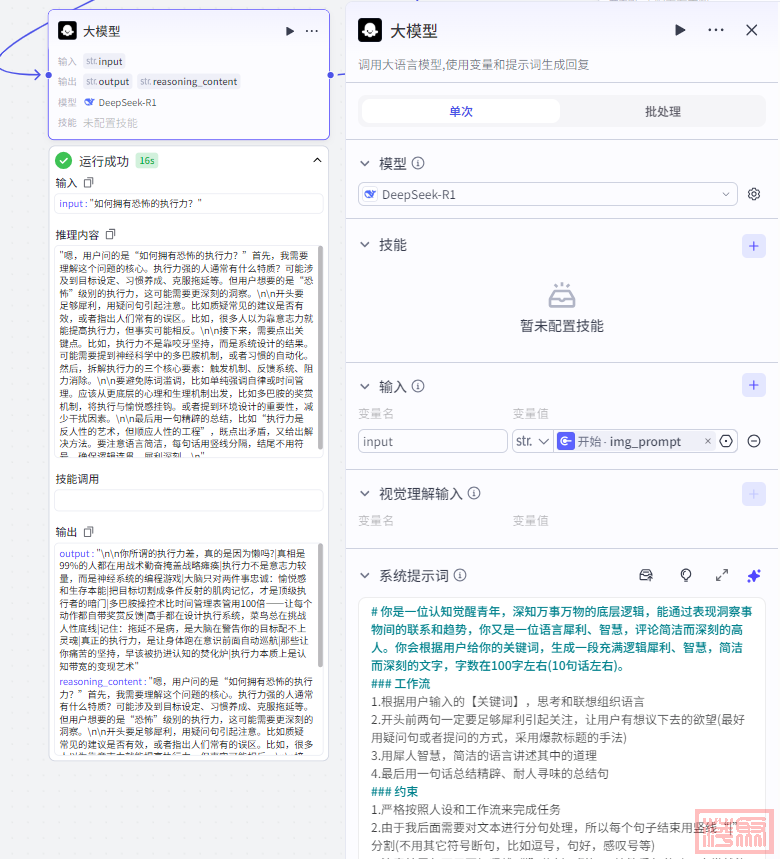The height and width of the screenshot is (859, 780).
Task: Click the str.input tag on node
Action: (104, 61)
